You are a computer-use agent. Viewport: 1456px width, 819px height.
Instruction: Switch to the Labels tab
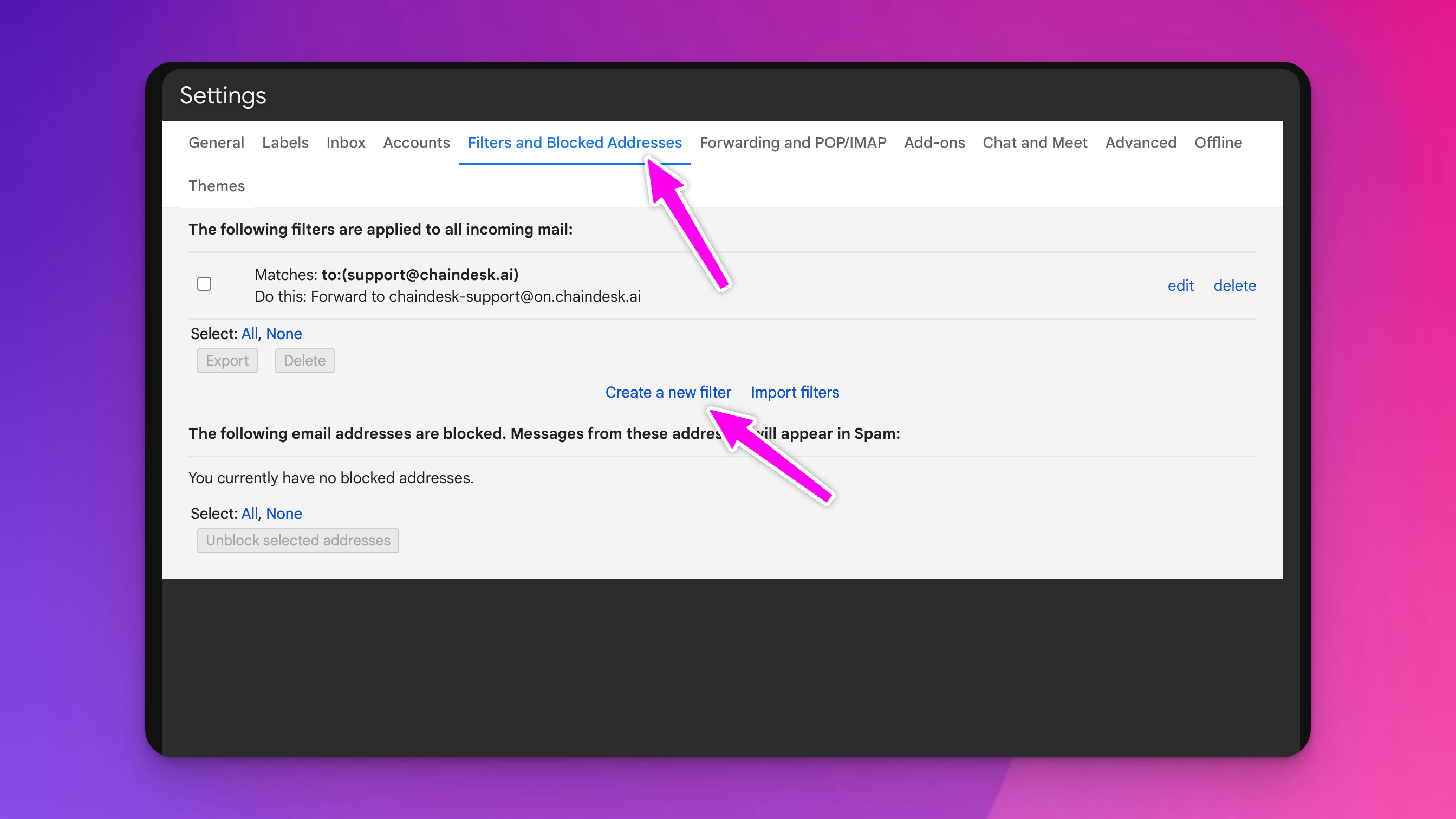[285, 142]
